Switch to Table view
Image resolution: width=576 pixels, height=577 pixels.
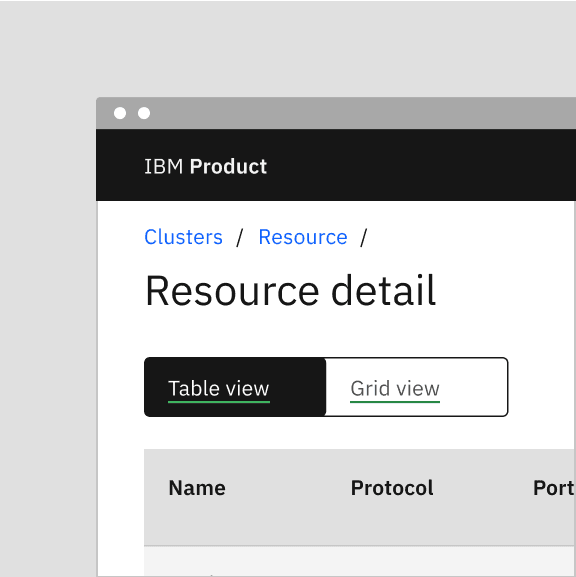(235, 387)
